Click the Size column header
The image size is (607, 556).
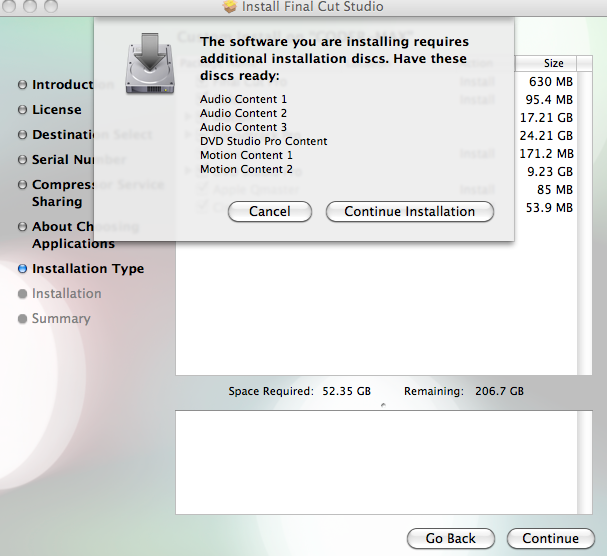[x=553, y=63]
